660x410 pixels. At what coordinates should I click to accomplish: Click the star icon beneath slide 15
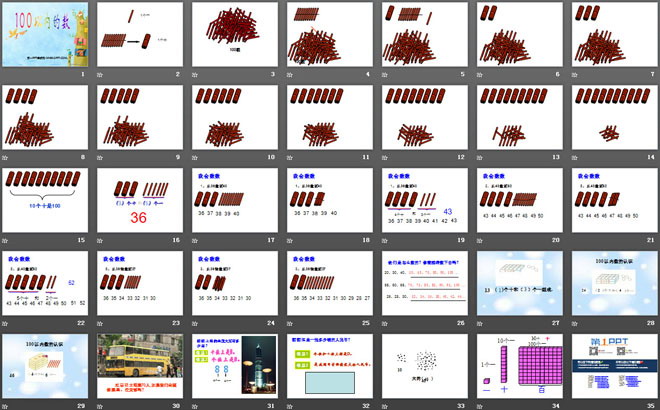[6, 239]
